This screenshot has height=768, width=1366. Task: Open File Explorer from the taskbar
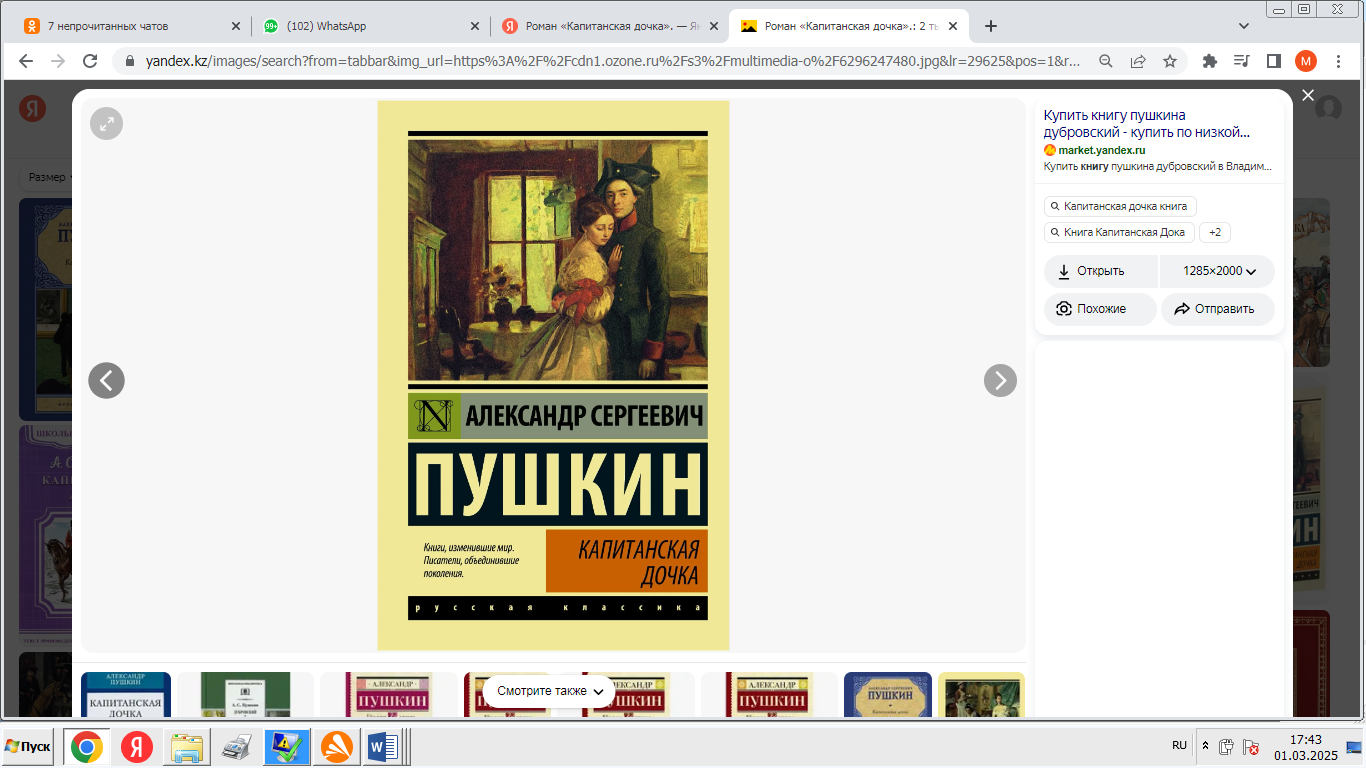(187, 747)
